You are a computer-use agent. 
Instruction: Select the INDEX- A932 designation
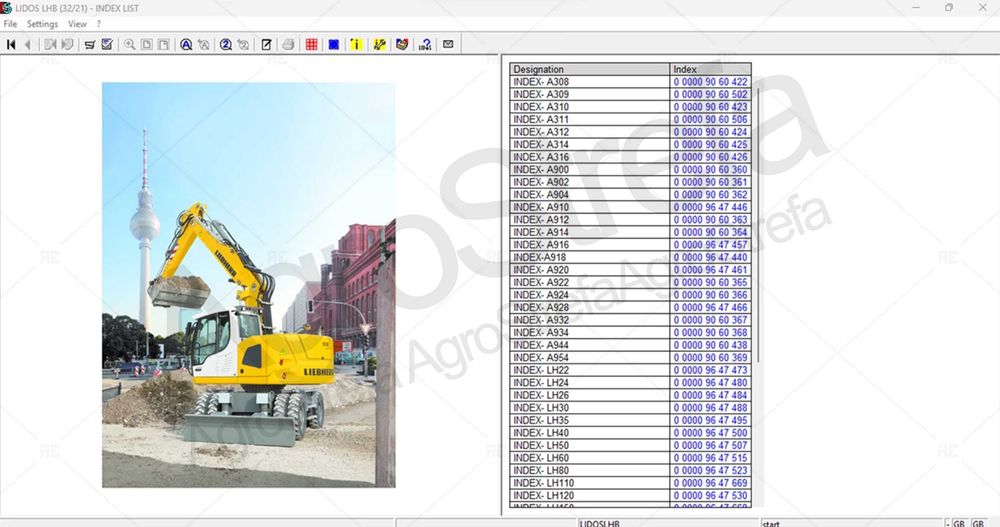(x=541, y=320)
